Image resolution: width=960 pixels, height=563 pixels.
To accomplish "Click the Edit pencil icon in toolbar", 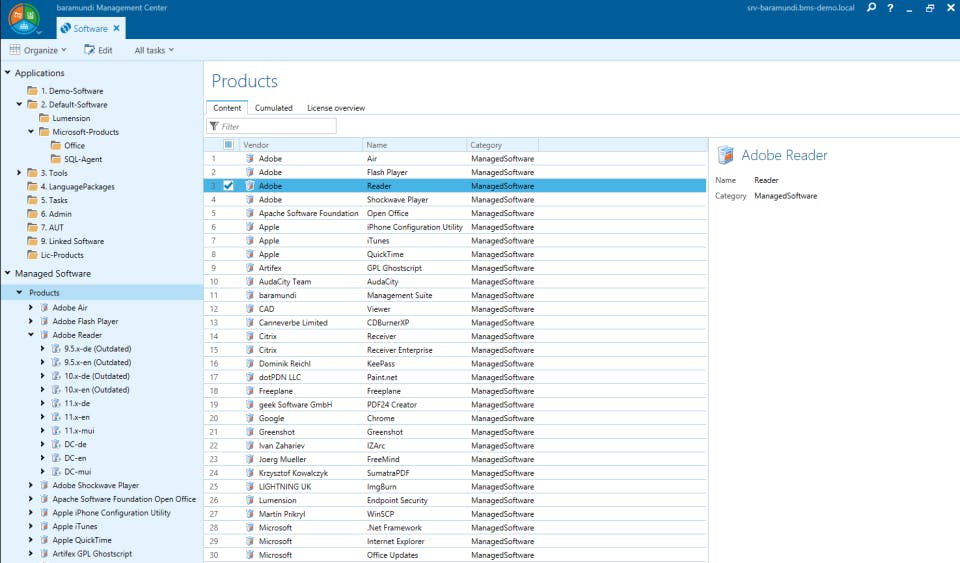I will click(x=90, y=50).
